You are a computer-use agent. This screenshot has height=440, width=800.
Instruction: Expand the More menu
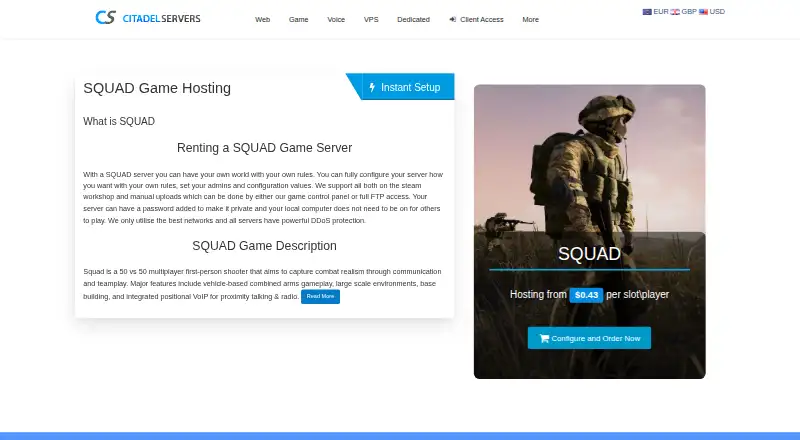[x=530, y=19]
